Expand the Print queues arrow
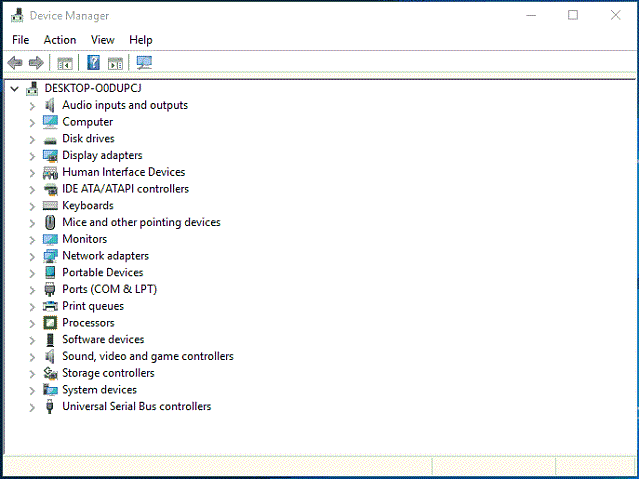639x479 pixels. pyautogui.click(x=32, y=307)
